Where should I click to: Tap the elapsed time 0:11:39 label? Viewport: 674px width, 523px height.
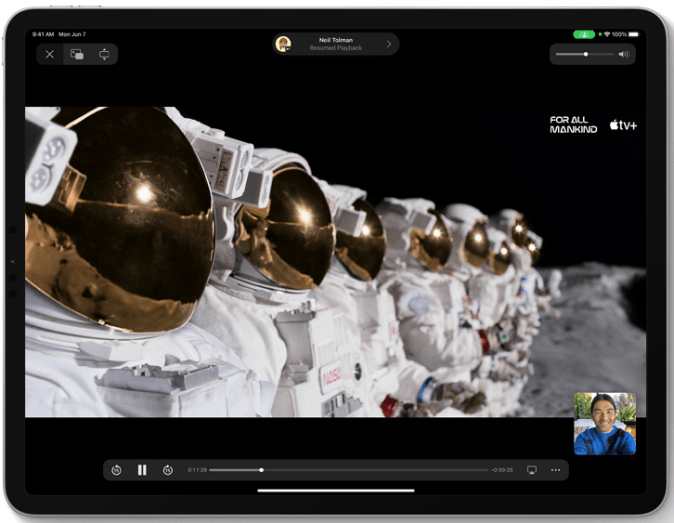pos(197,470)
